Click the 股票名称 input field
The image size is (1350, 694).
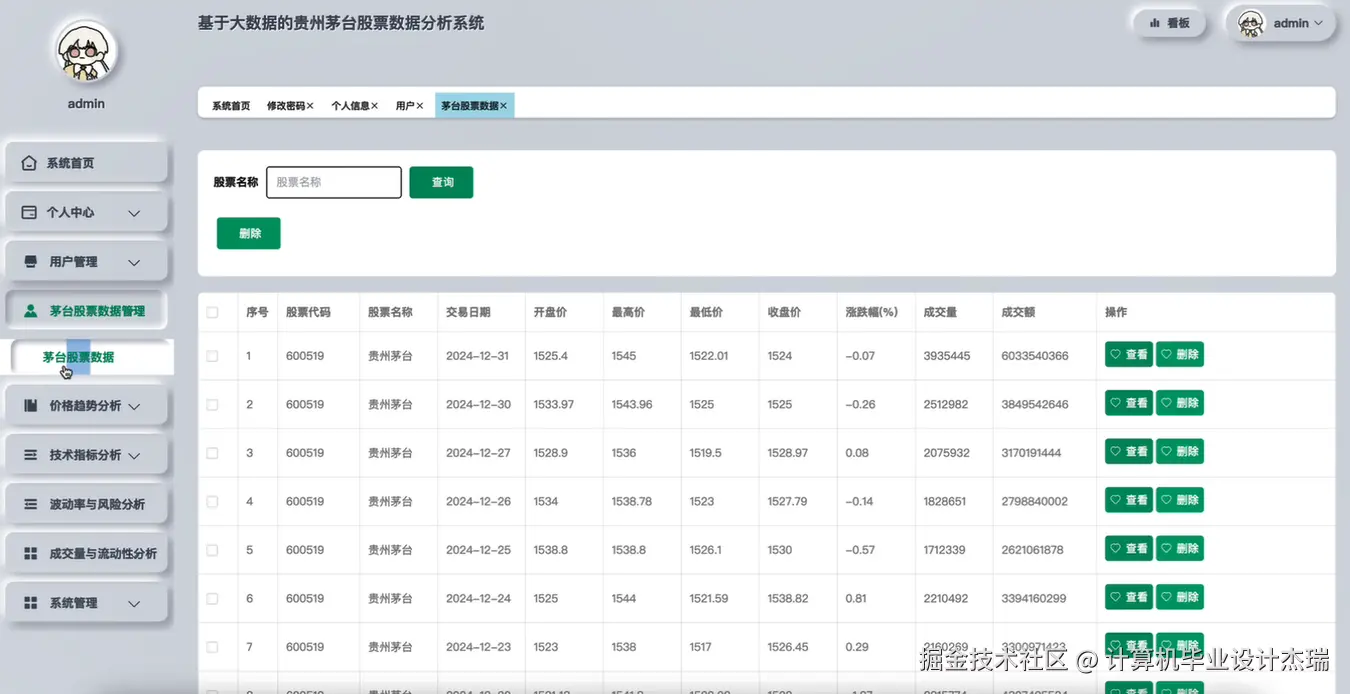333,182
